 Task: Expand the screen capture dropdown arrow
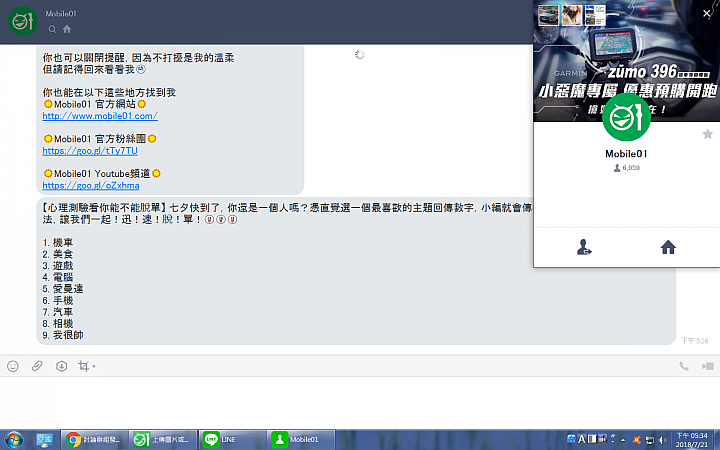[94, 366]
